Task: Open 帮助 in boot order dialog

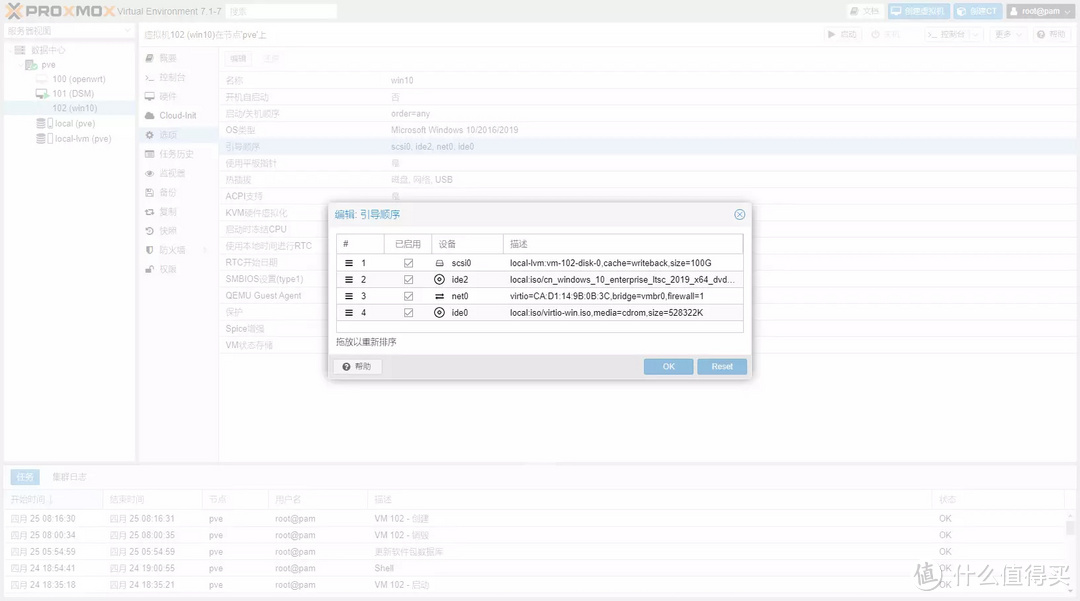Action: pos(357,366)
